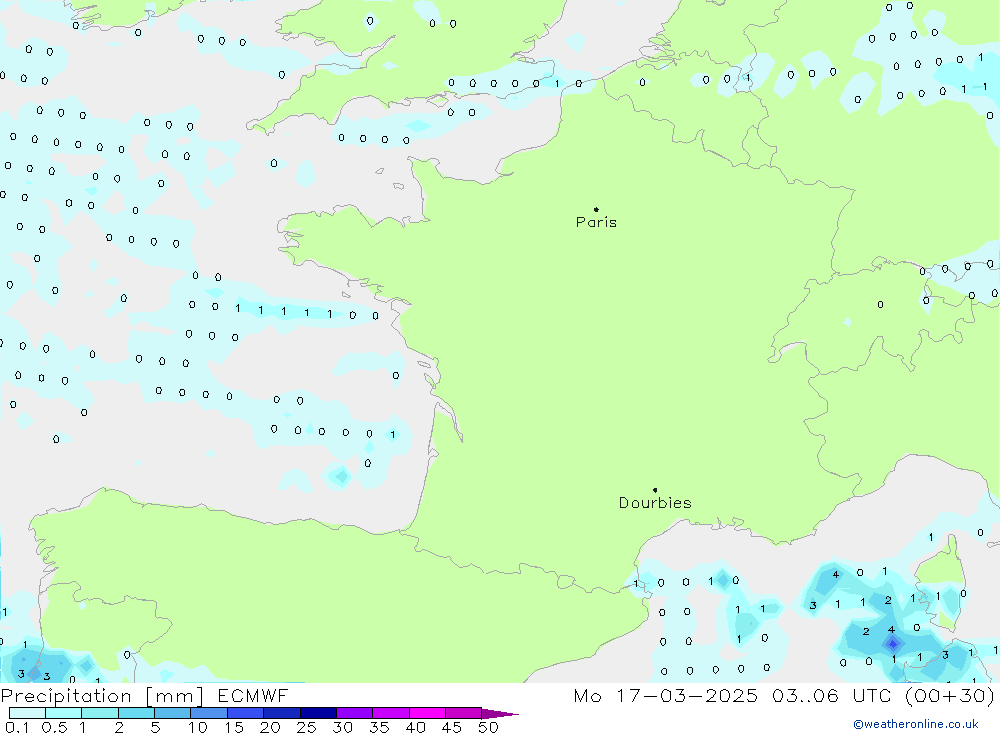Select the 45–50 mm legend color swatch
The image size is (1000, 733).
(464, 713)
